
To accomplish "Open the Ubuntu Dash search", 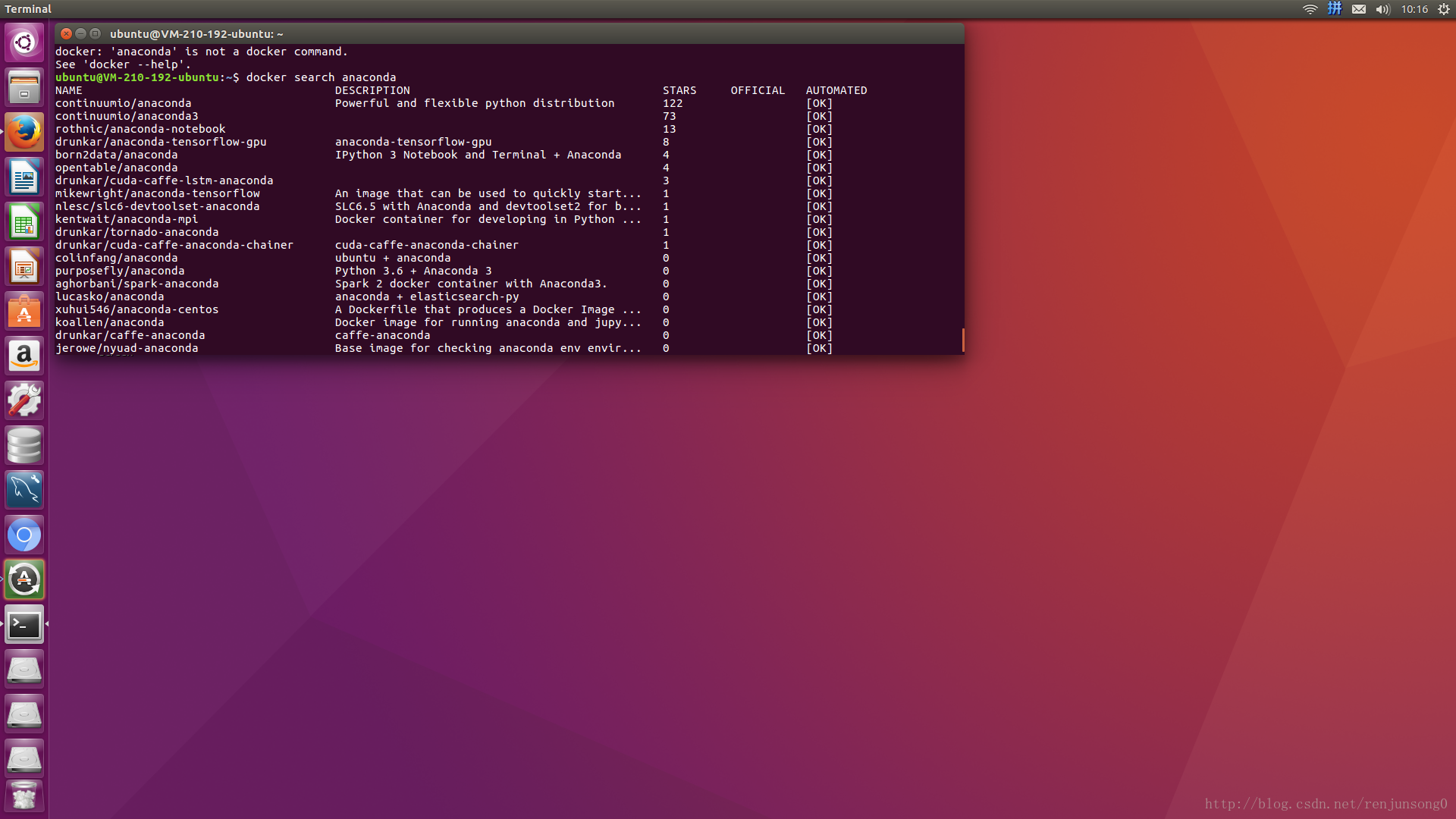I will coord(24,42).
